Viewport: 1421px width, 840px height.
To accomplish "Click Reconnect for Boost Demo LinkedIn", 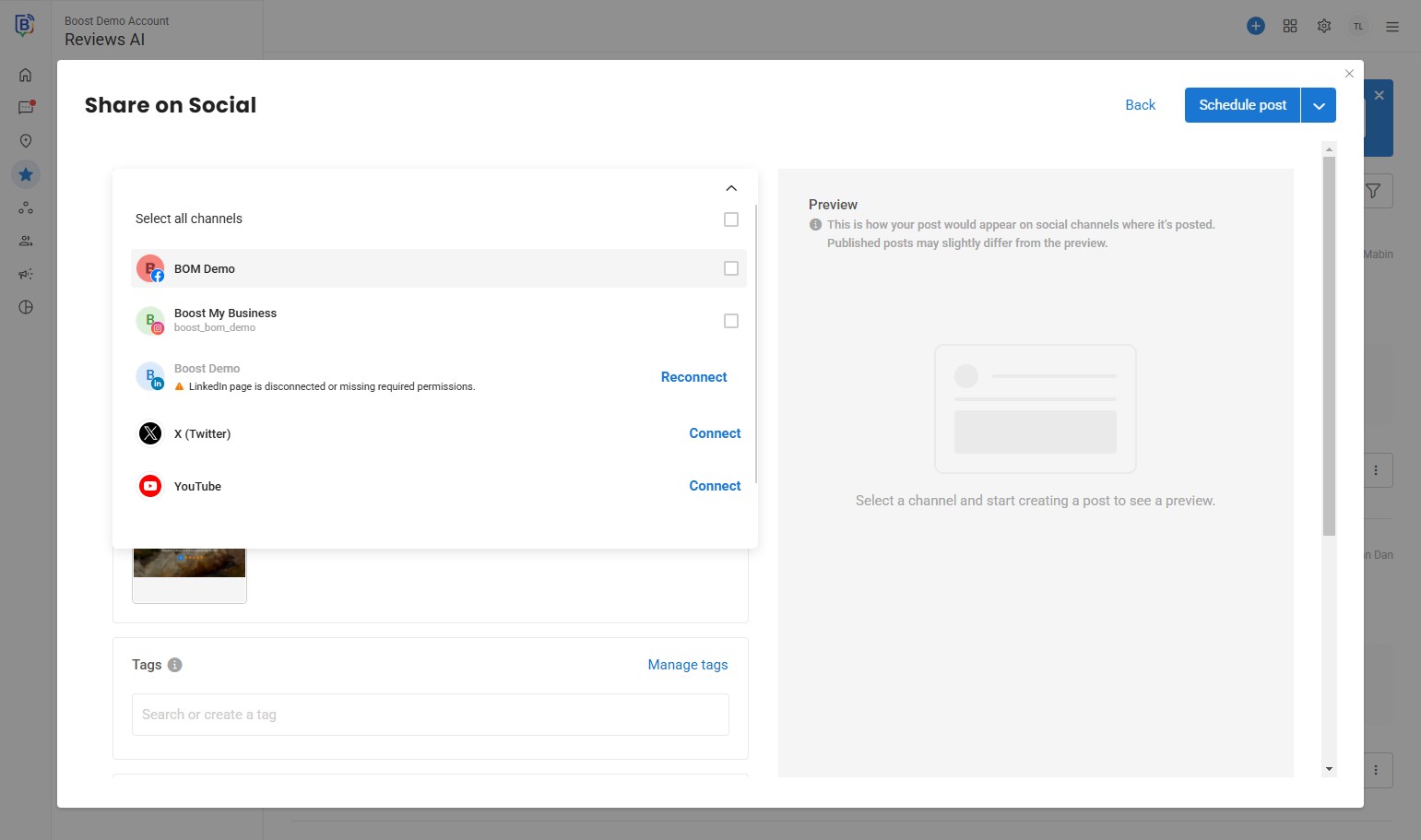I will 693,377.
